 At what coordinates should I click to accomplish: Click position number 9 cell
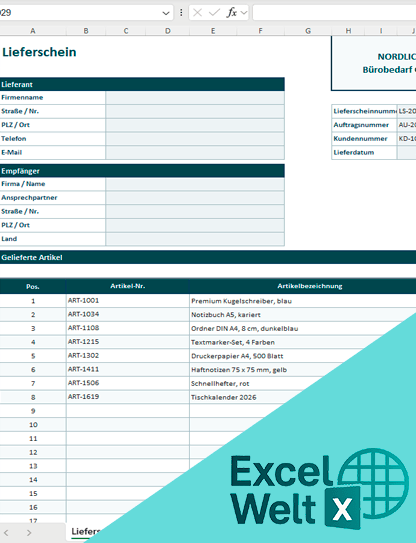point(33,411)
